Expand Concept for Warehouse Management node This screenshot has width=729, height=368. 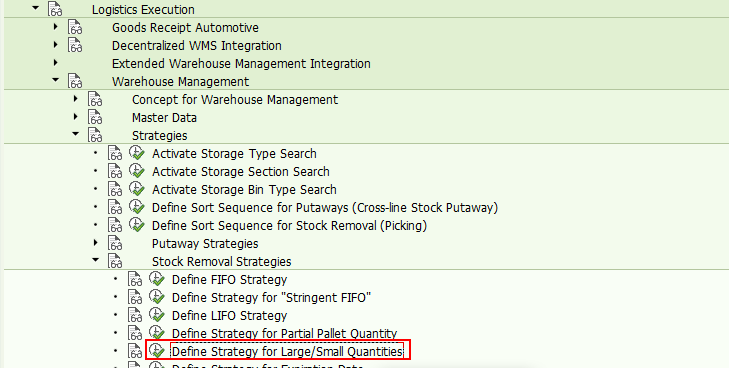76,99
